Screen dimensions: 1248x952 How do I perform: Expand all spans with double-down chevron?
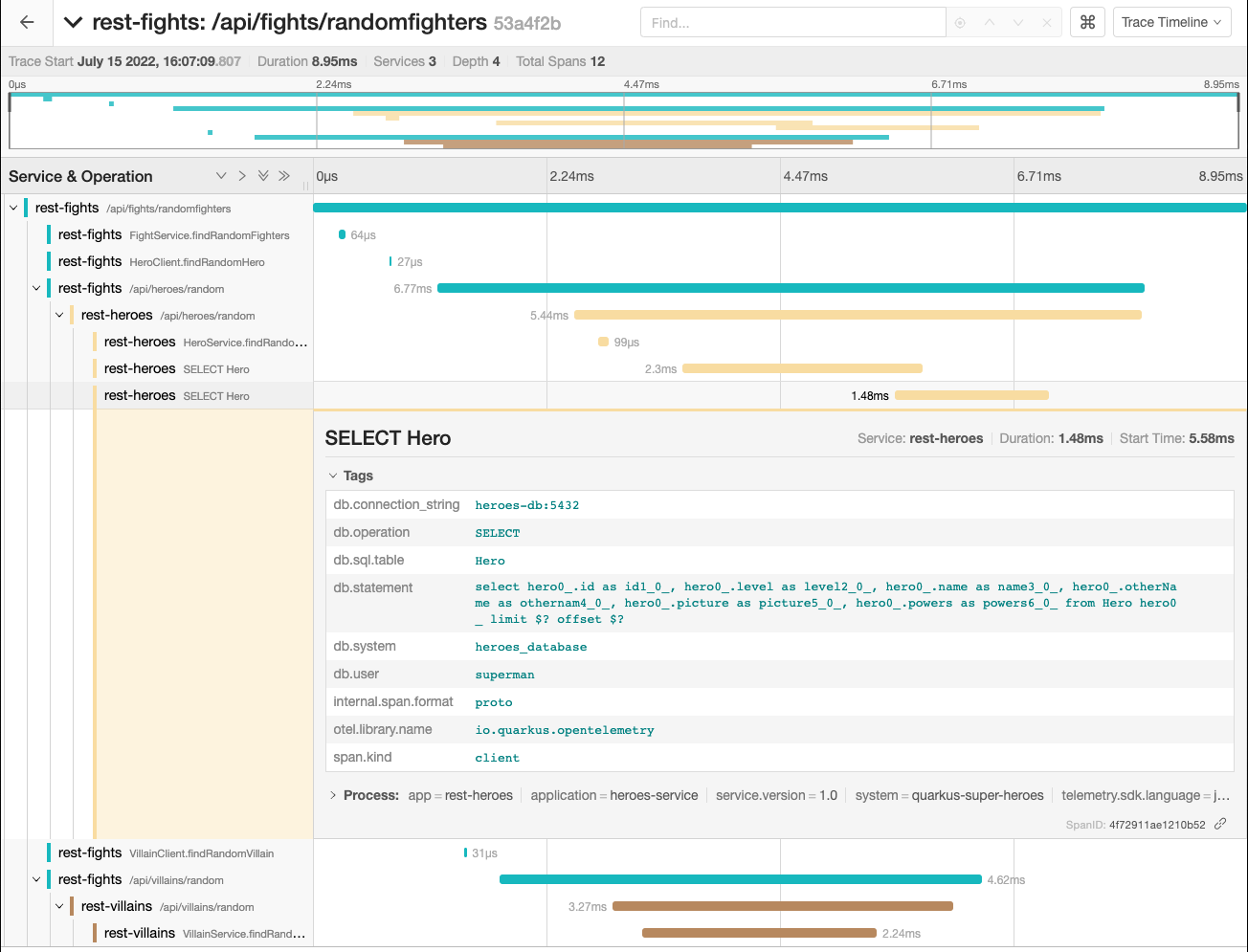(263, 176)
